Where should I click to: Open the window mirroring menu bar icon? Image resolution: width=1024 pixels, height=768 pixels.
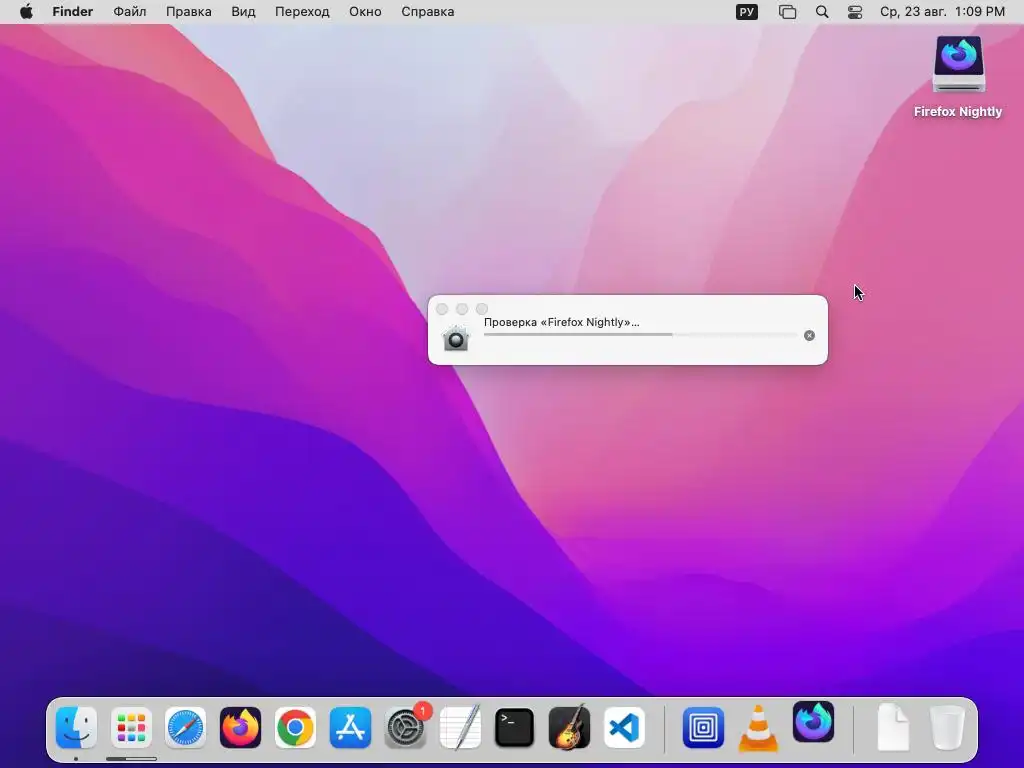point(788,12)
